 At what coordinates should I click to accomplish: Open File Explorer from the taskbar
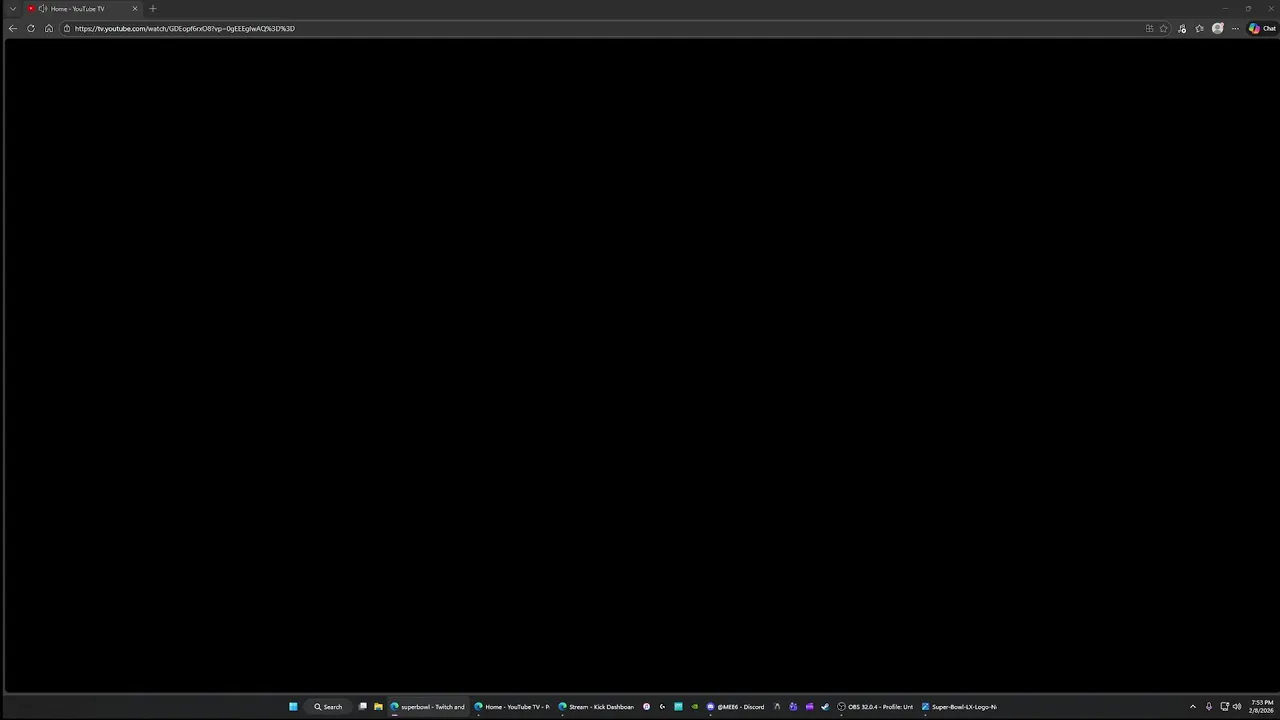coord(378,707)
